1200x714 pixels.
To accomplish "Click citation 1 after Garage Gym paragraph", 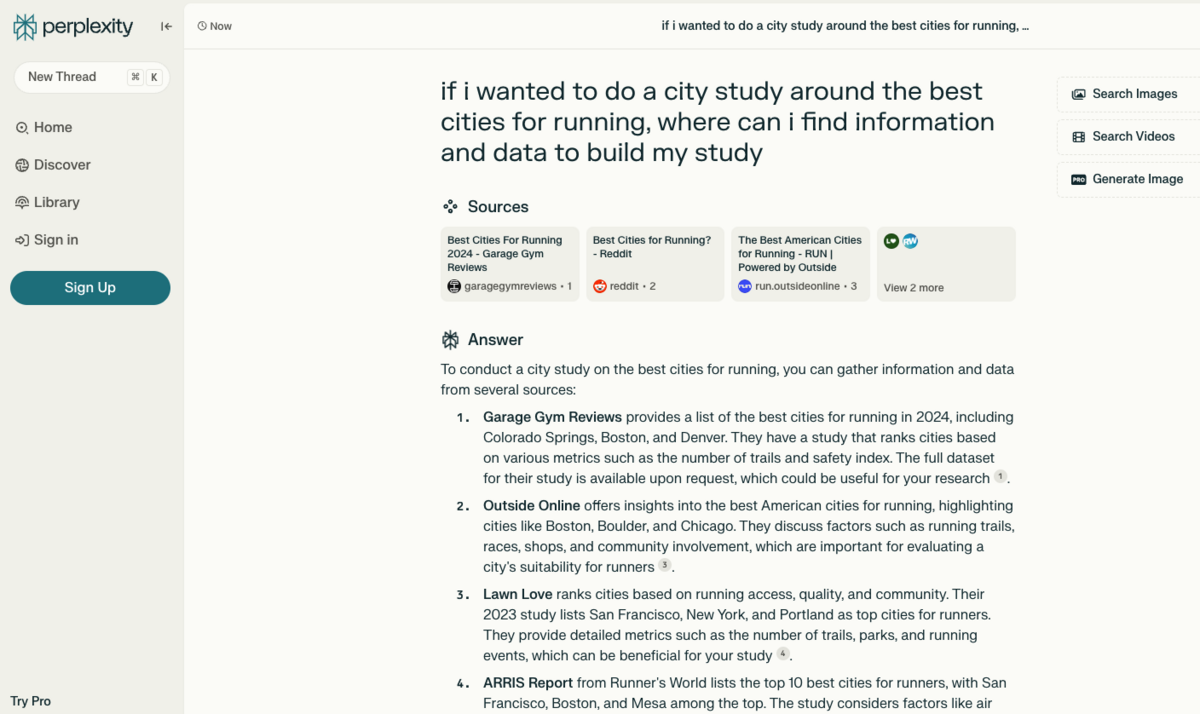I will click(x=1000, y=477).
